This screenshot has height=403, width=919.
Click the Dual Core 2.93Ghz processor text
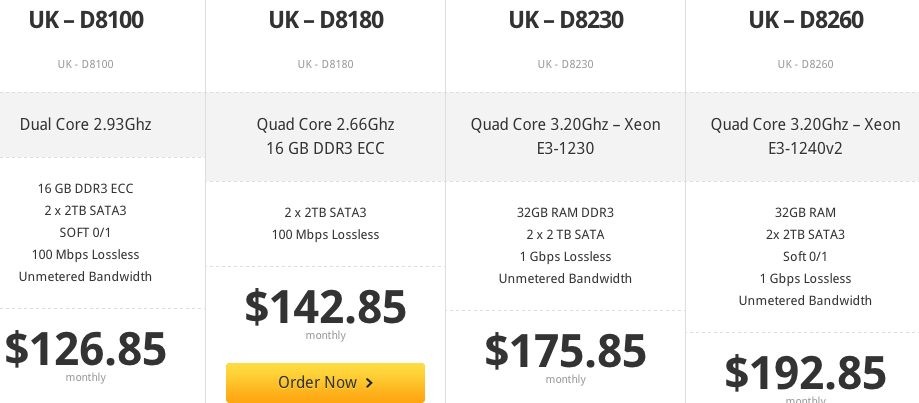(x=85, y=125)
